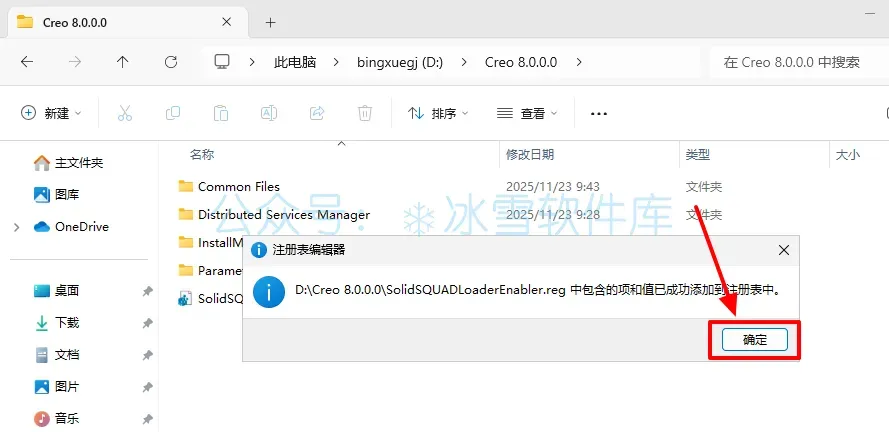Viewport: 889px width, 432px height.
Task: Click the Back navigation arrow
Action: point(27,62)
